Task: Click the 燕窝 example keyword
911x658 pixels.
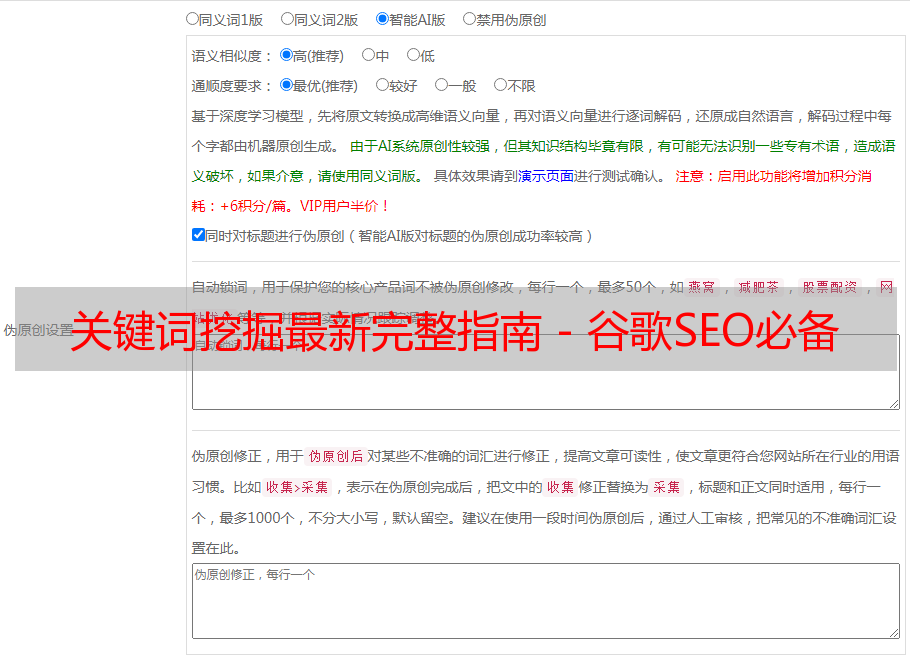Action: click(x=702, y=287)
